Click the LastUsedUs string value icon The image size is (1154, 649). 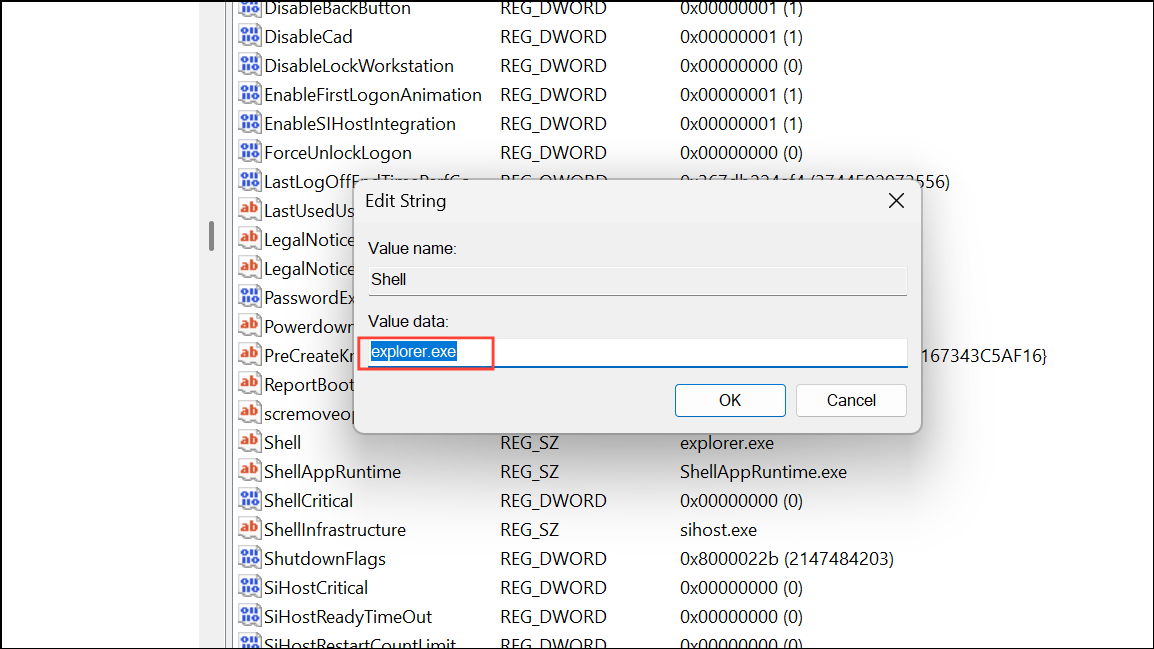pos(249,210)
